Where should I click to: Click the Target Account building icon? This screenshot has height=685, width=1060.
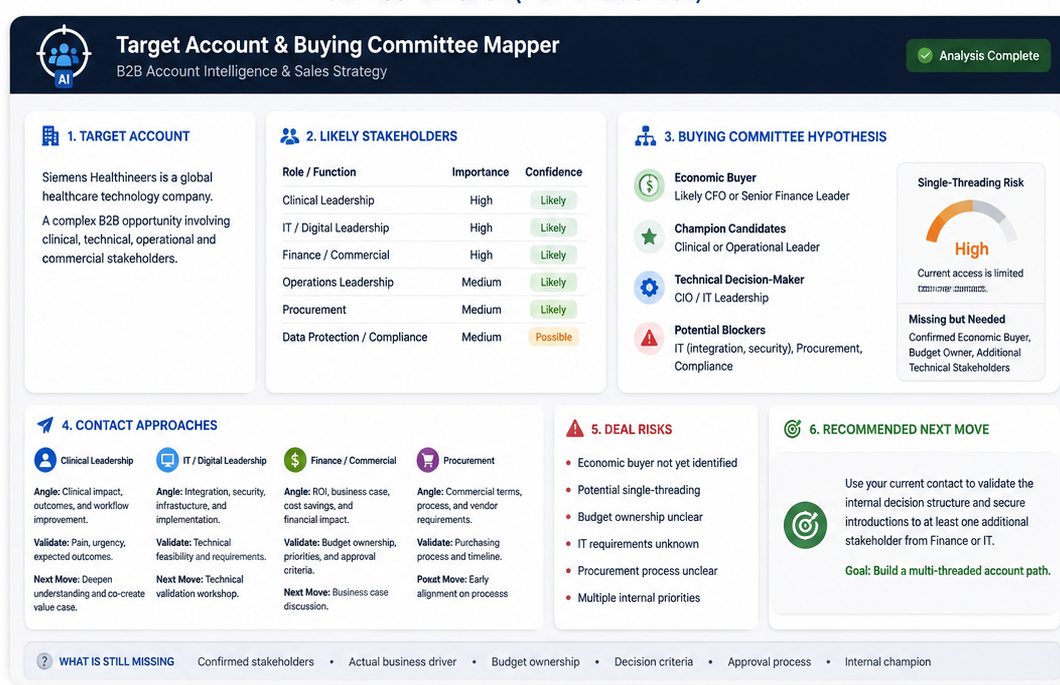50,136
